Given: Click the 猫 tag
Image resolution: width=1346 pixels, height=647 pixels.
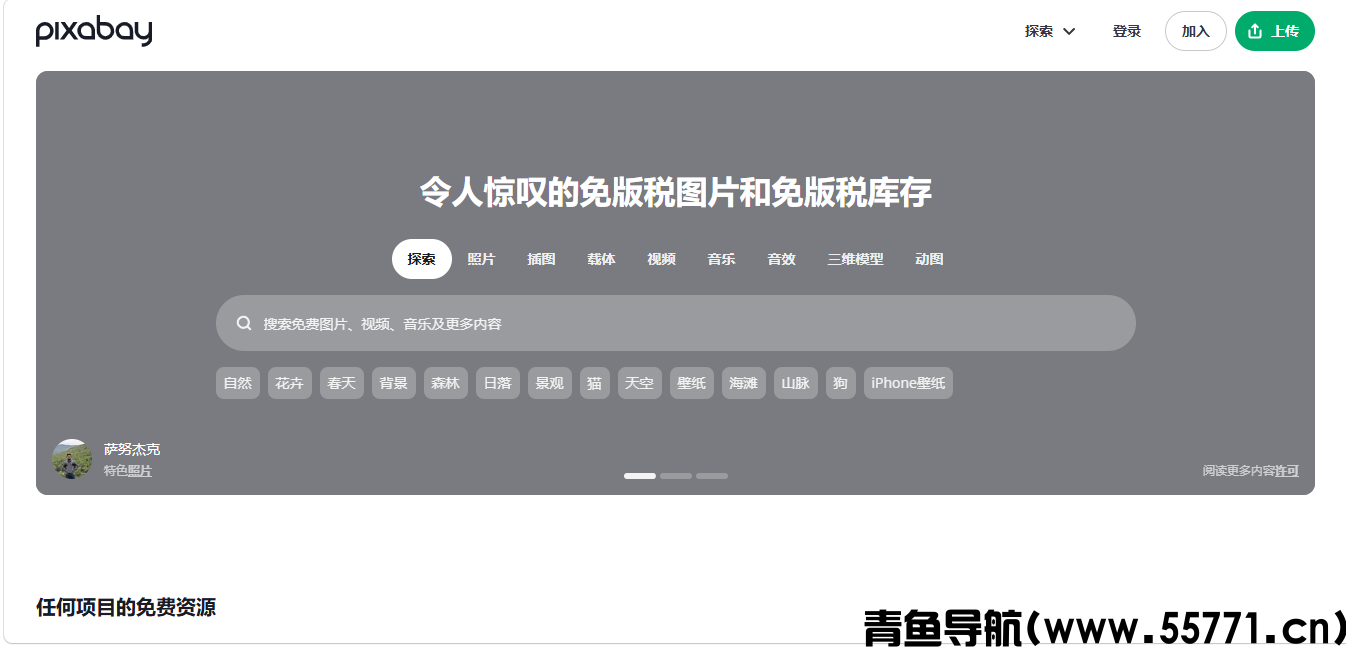Looking at the screenshot, I should tap(595, 383).
